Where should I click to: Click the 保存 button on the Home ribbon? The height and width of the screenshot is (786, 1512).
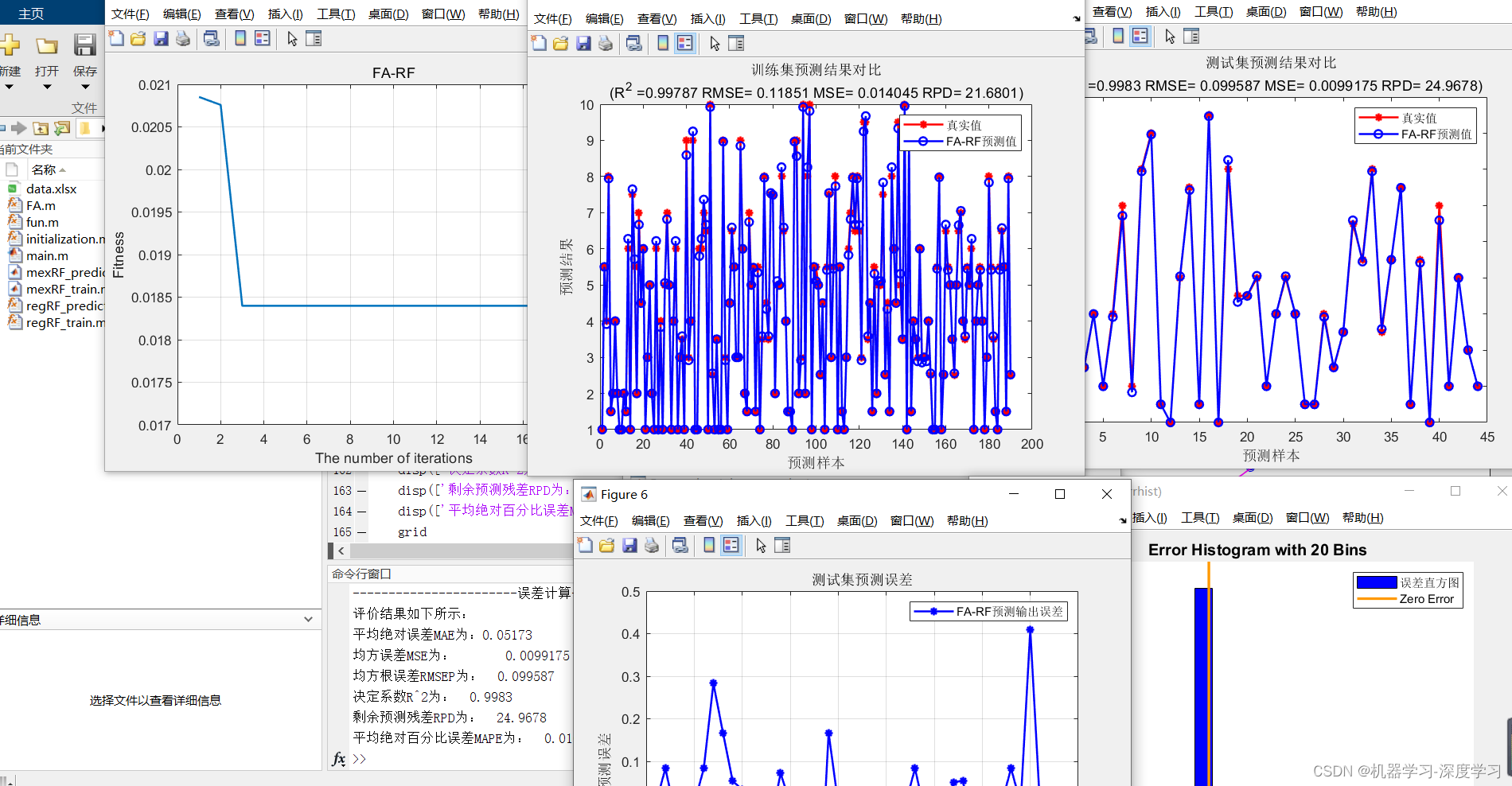coord(85,70)
